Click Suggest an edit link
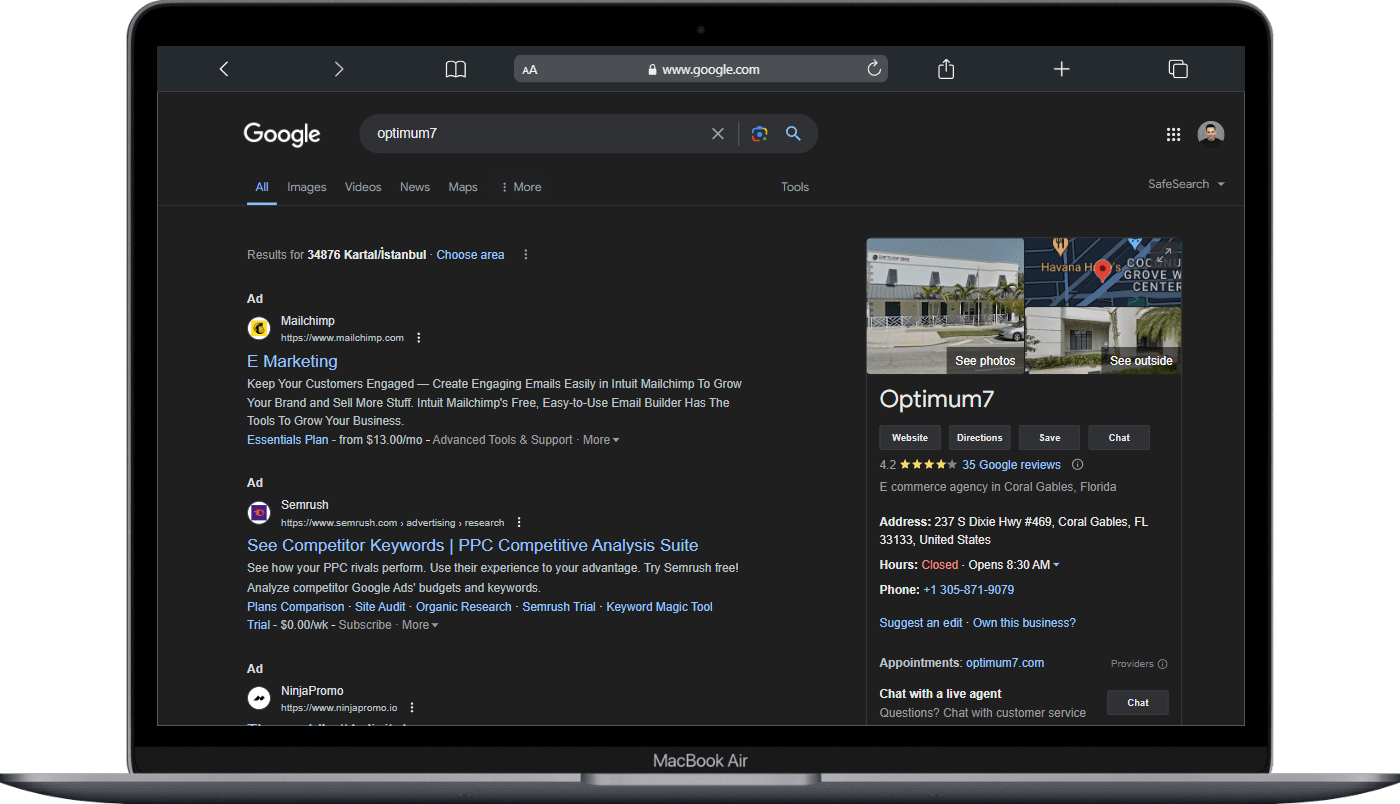The image size is (1400, 804). (x=921, y=623)
